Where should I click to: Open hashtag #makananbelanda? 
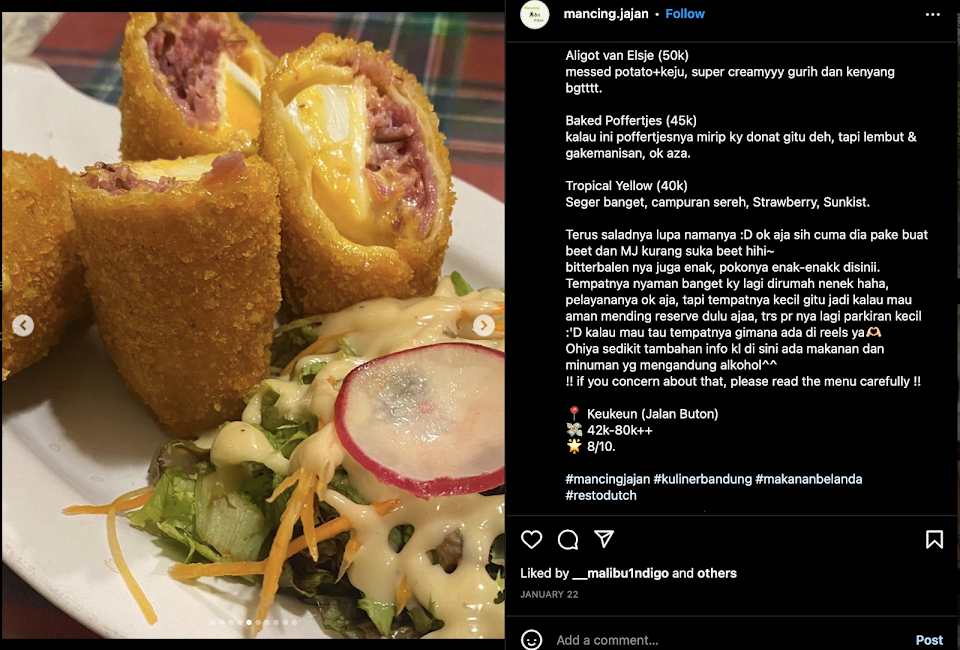[808, 479]
